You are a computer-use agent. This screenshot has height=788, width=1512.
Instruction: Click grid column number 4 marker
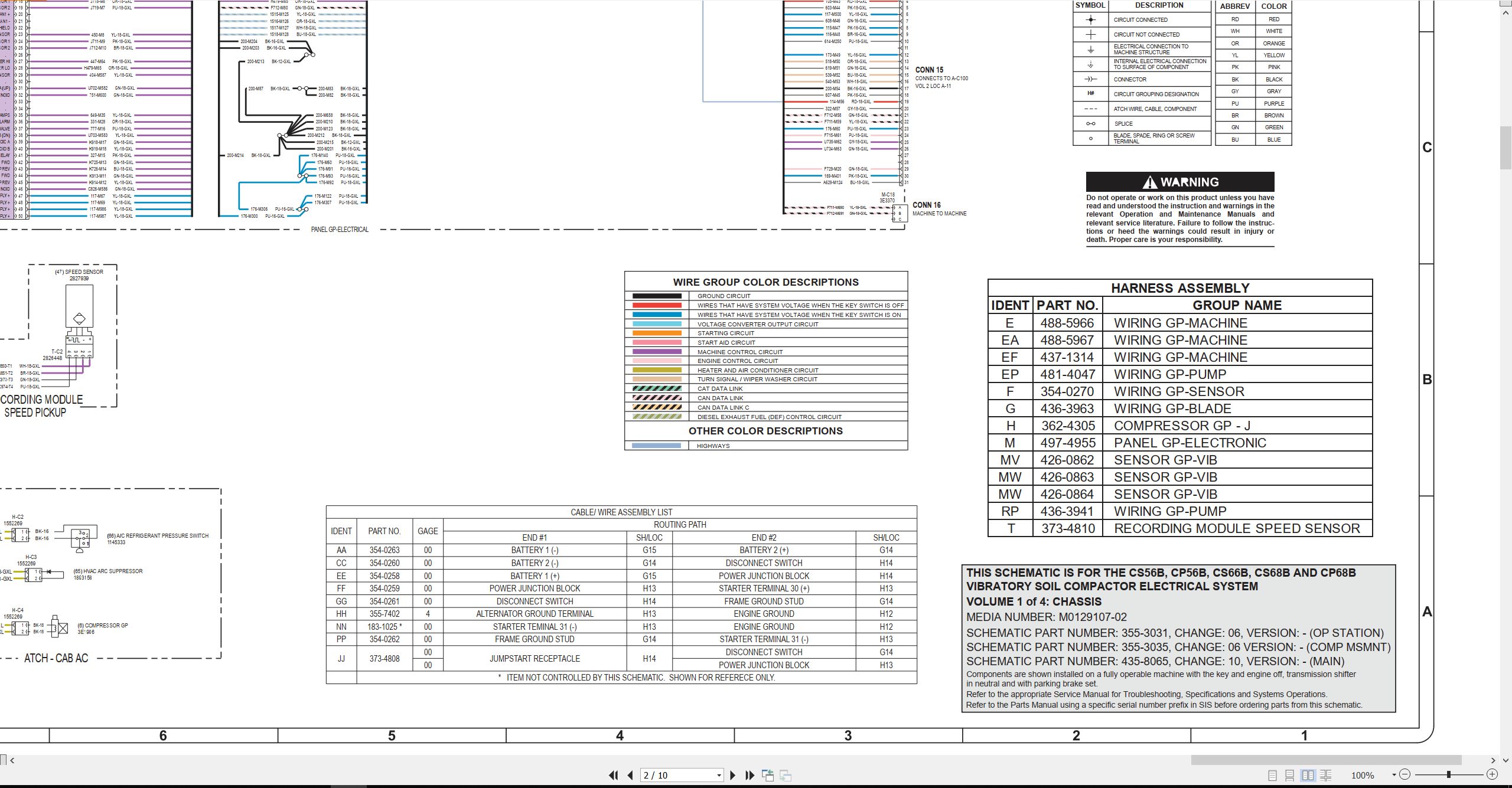[x=620, y=735]
